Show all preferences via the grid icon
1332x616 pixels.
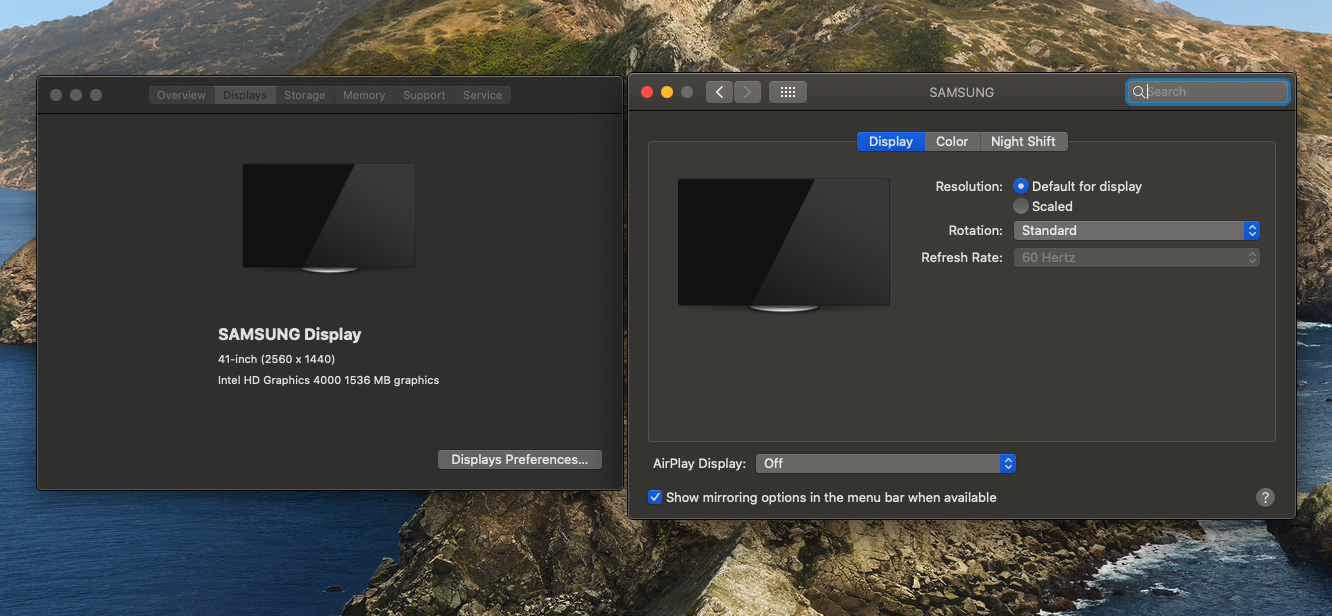pos(787,92)
